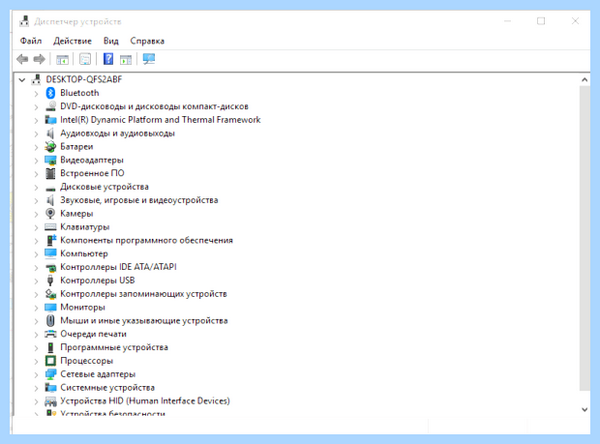Click the software components icon beside Компоненты программного обеспечения
The image size is (600, 444).
pos(51,240)
